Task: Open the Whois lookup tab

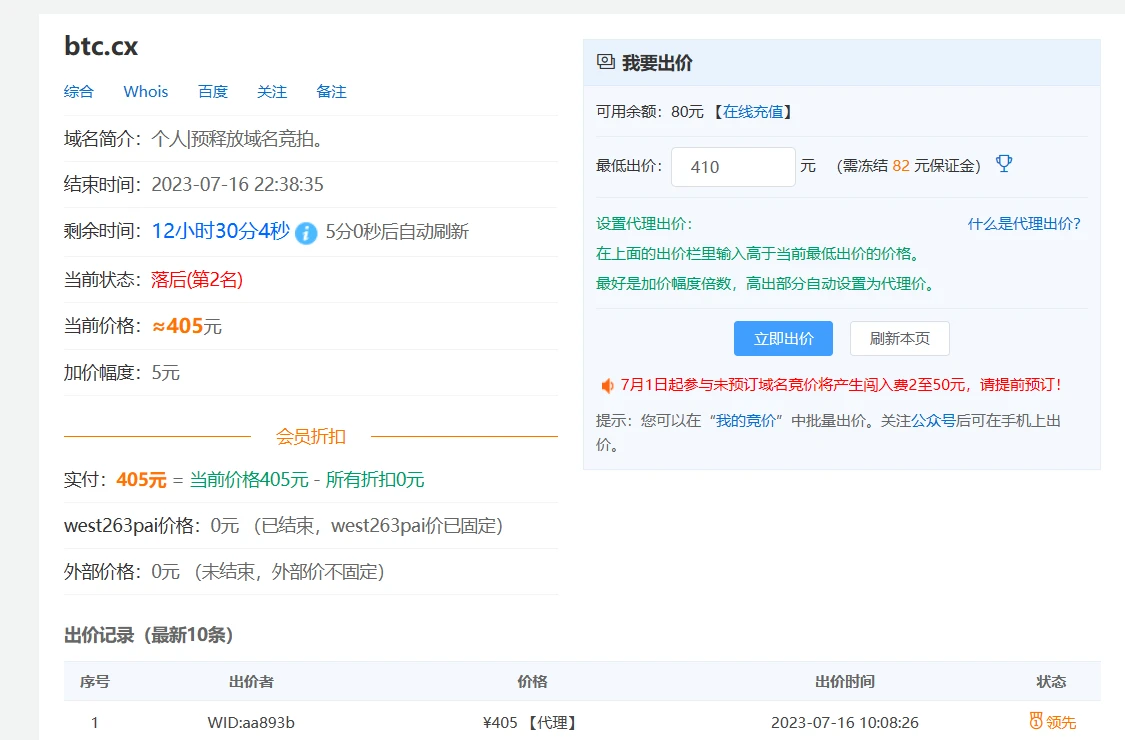Action: (146, 91)
